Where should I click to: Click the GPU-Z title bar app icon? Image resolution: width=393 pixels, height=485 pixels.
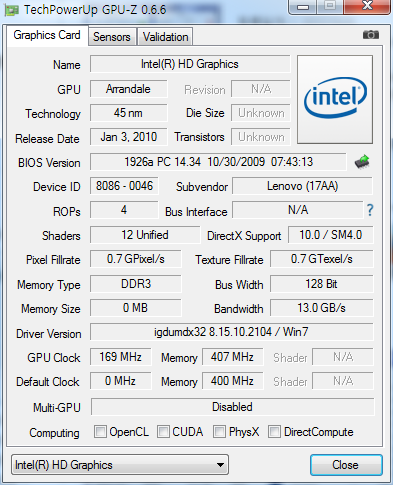(11, 11)
